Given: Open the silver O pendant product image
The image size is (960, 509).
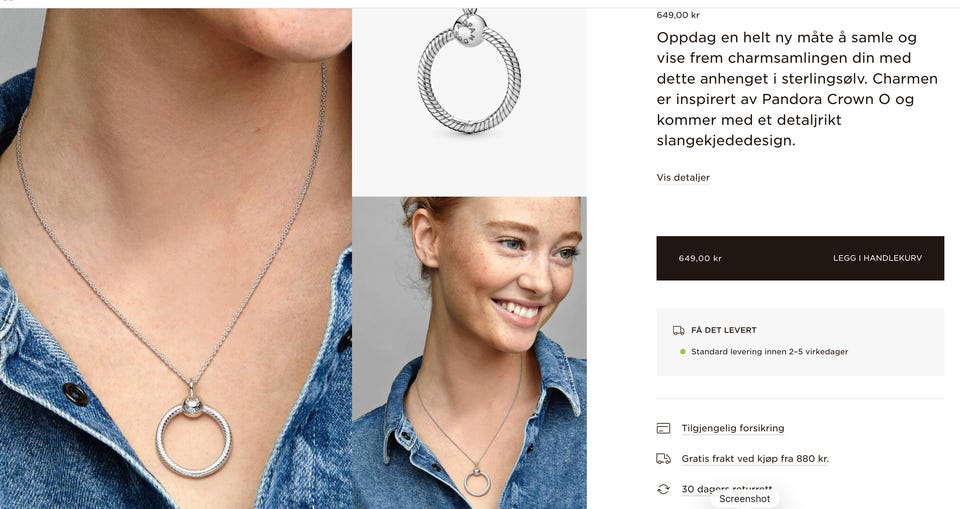Looking at the screenshot, I should 469,102.
